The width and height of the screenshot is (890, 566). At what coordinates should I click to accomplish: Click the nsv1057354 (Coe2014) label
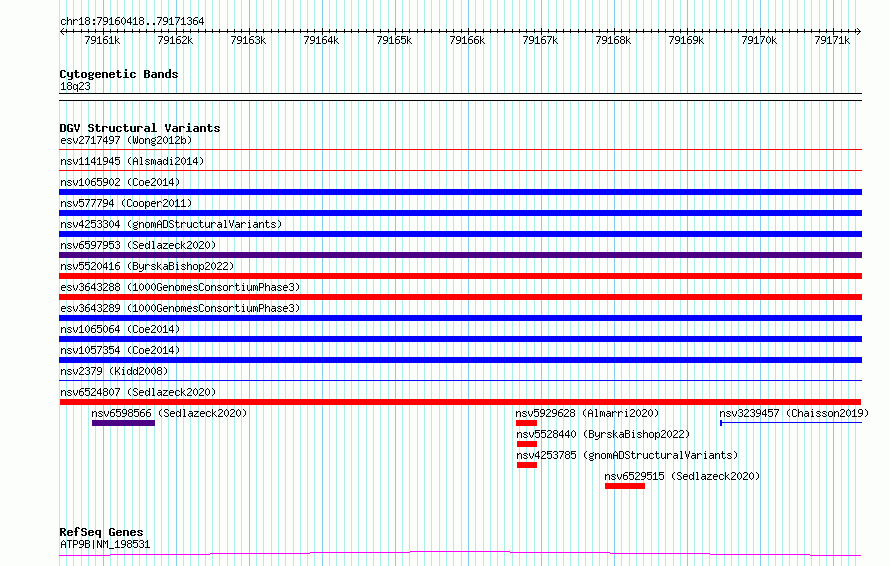coord(120,350)
